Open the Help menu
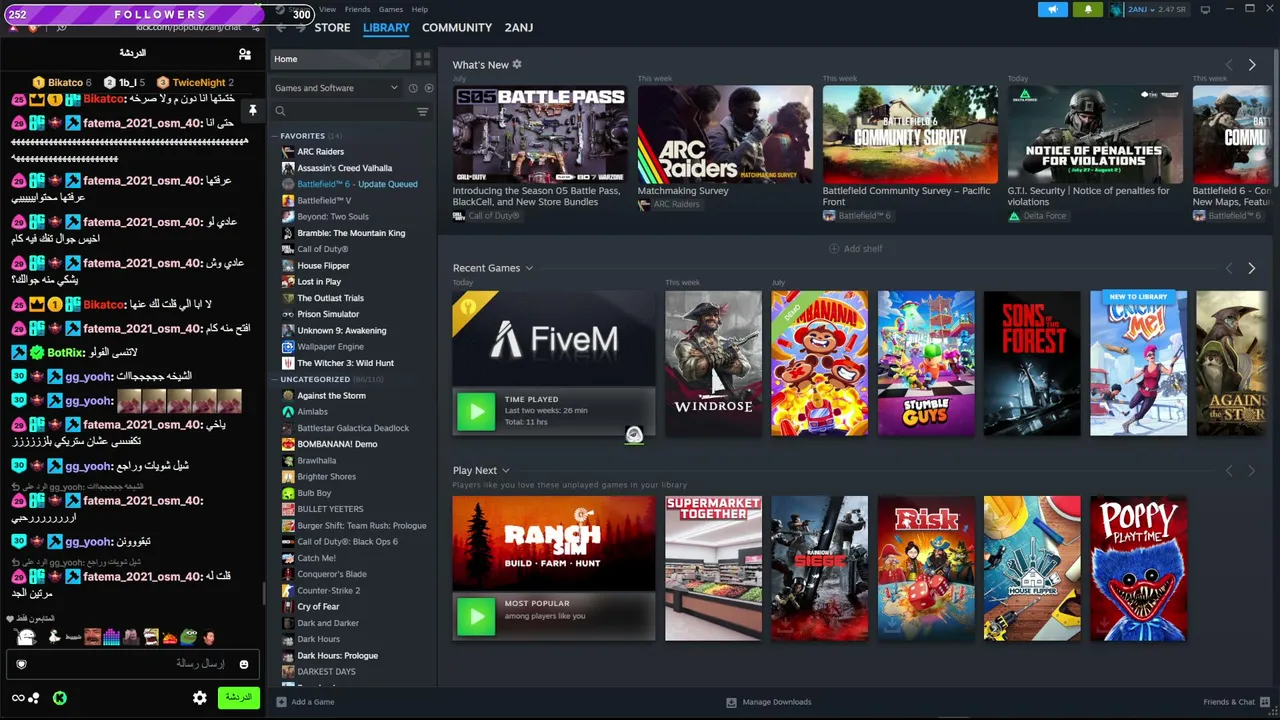This screenshot has width=1280, height=720. 420,9
